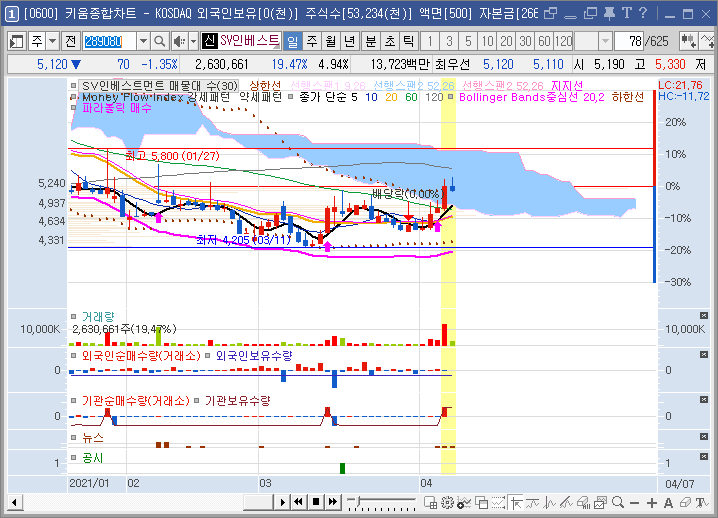
Task: Click the chart zoom slider handle
Action: (360, 502)
